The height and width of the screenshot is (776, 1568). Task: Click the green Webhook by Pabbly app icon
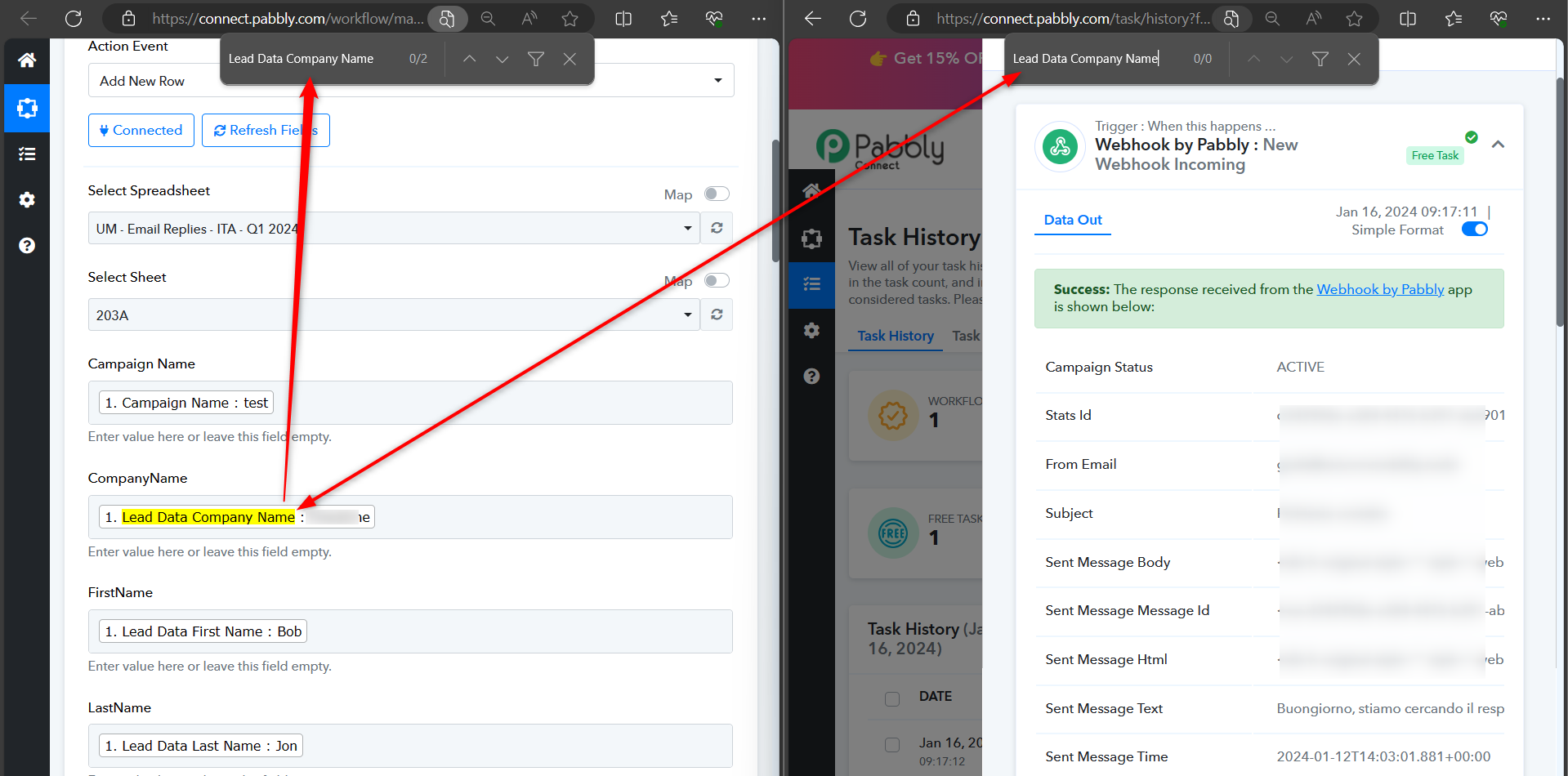click(1061, 146)
